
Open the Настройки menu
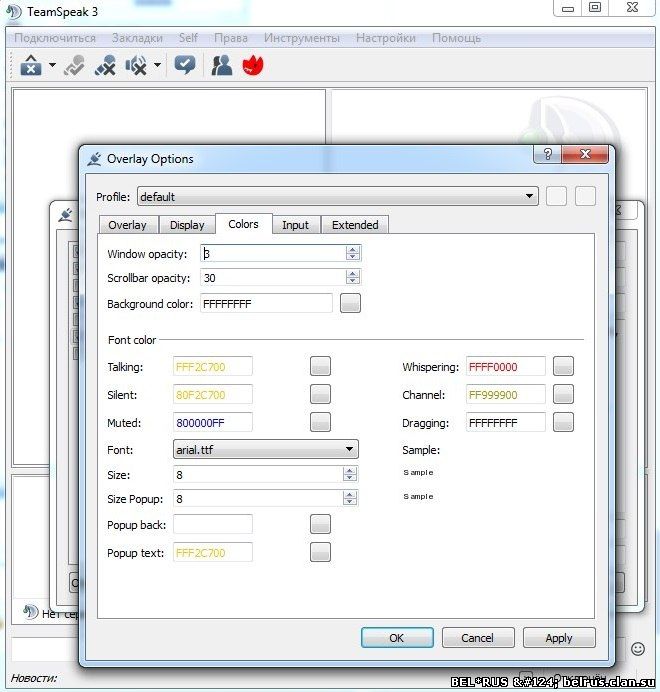[386, 38]
